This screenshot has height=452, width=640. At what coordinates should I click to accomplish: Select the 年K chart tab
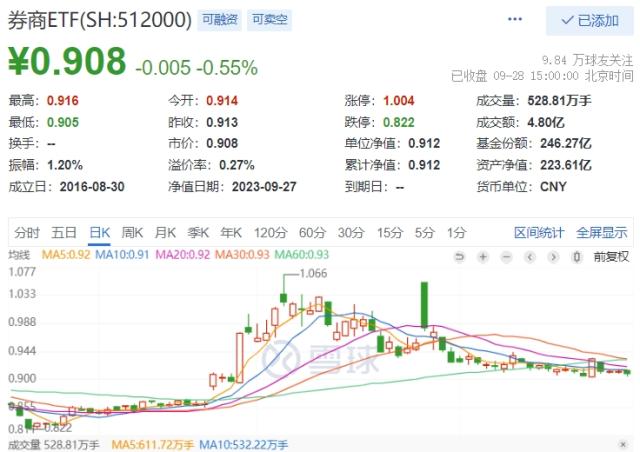click(x=231, y=233)
